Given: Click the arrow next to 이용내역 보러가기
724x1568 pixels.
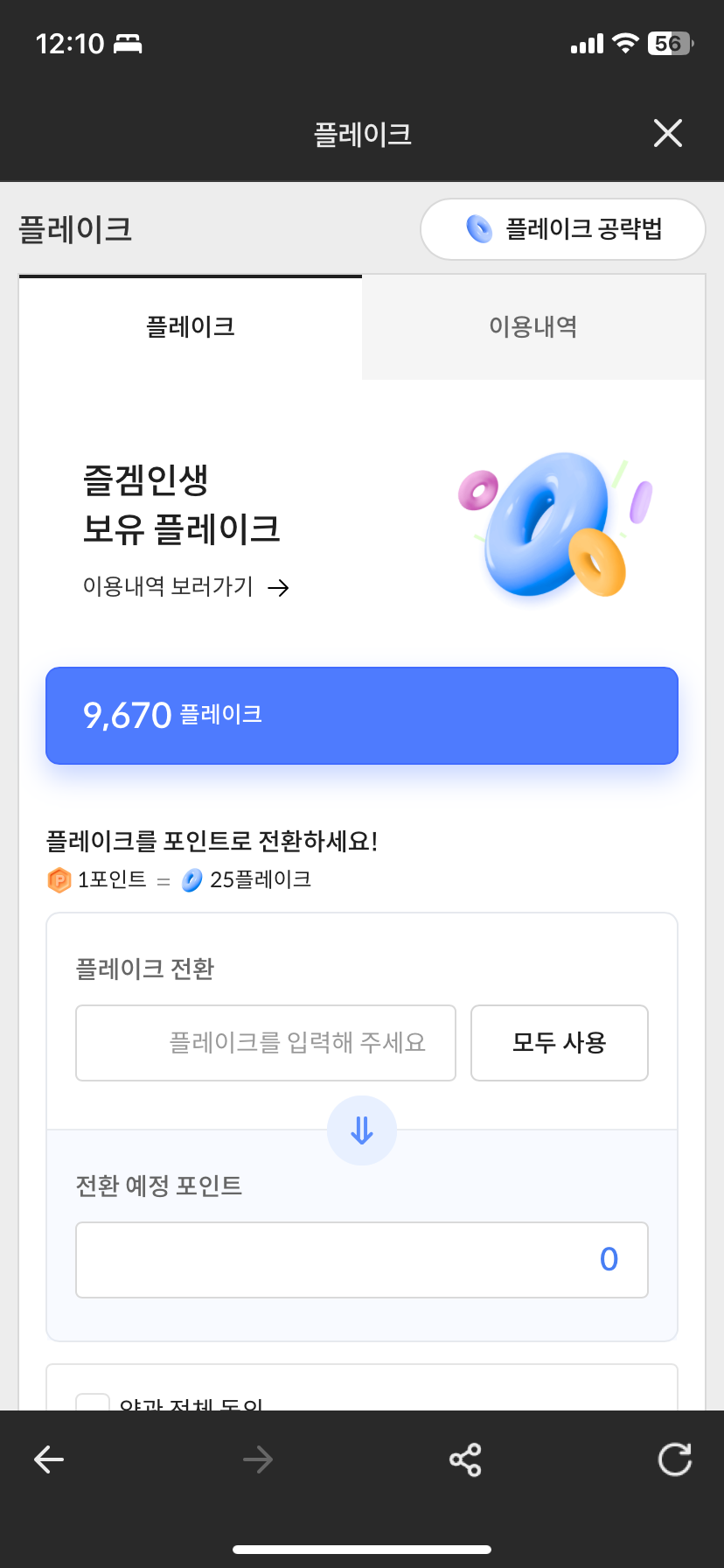Looking at the screenshot, I should 278,588.
